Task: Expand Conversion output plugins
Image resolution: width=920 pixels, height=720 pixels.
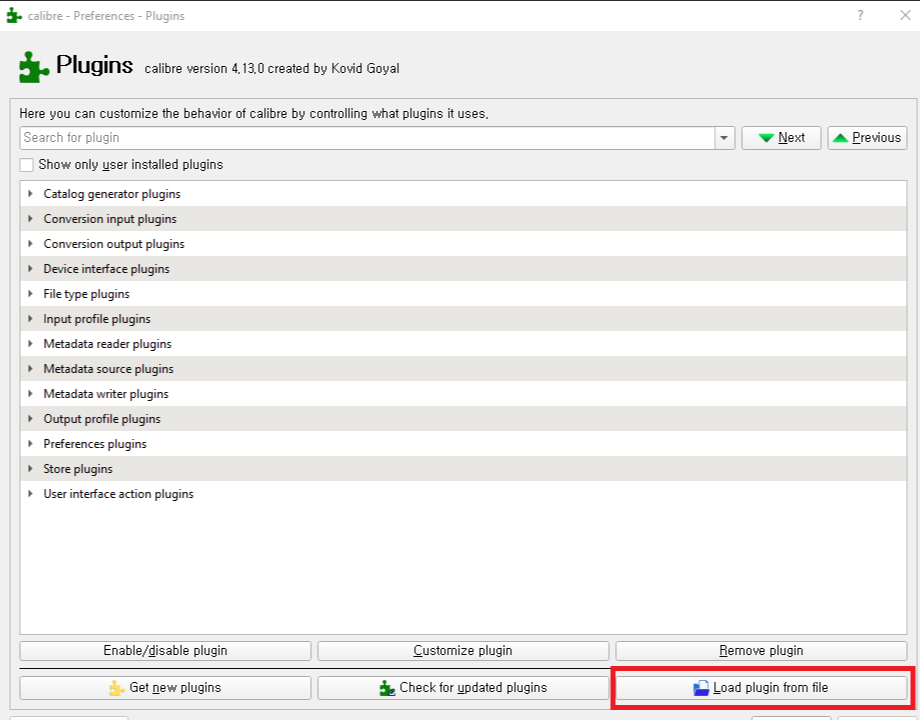Action: [30, 244]
